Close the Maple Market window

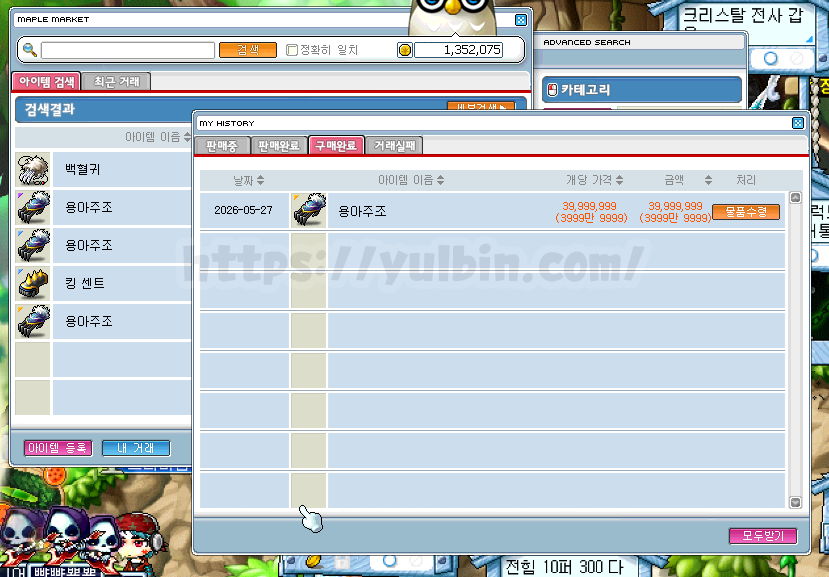[521, 20]
